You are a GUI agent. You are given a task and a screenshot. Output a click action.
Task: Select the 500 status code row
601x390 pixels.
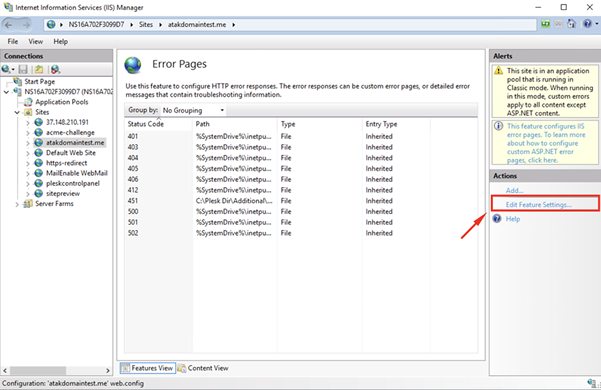point(278,211)
